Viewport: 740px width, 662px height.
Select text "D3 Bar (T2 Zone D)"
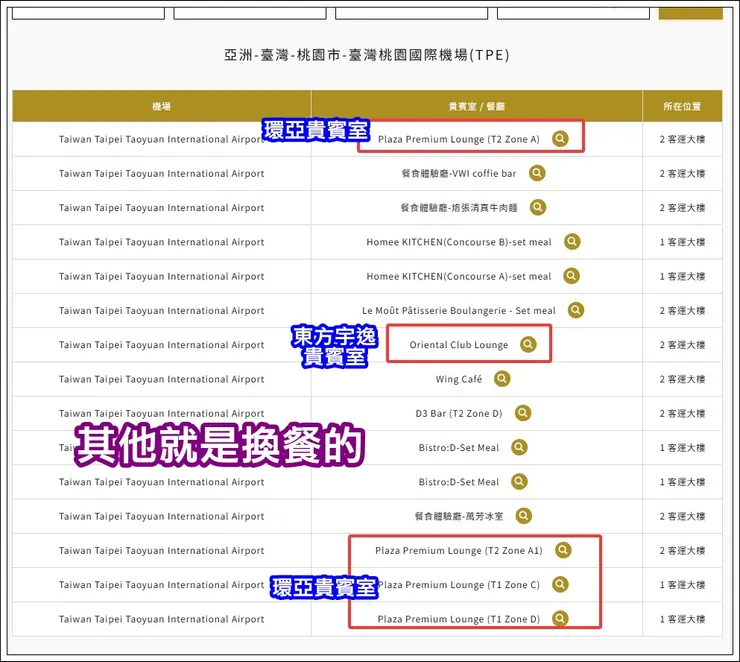pyautogui.click(x=459, y=413)
